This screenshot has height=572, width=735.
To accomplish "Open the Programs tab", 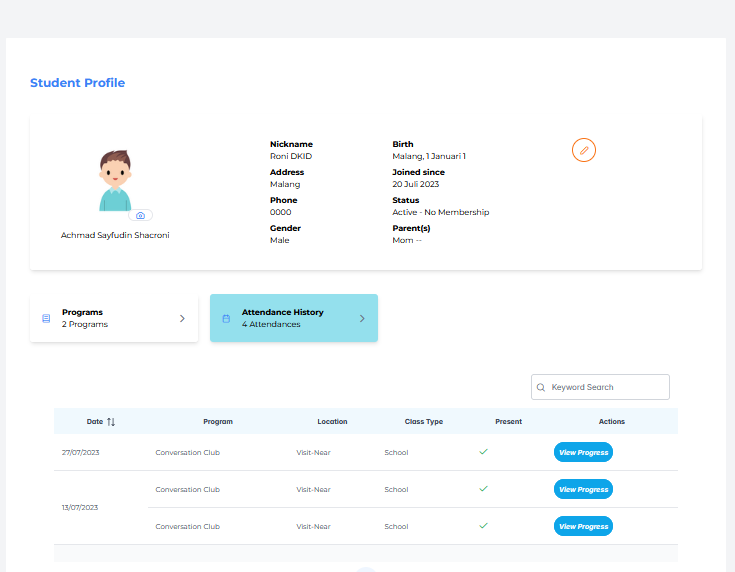I will point(114,318).
